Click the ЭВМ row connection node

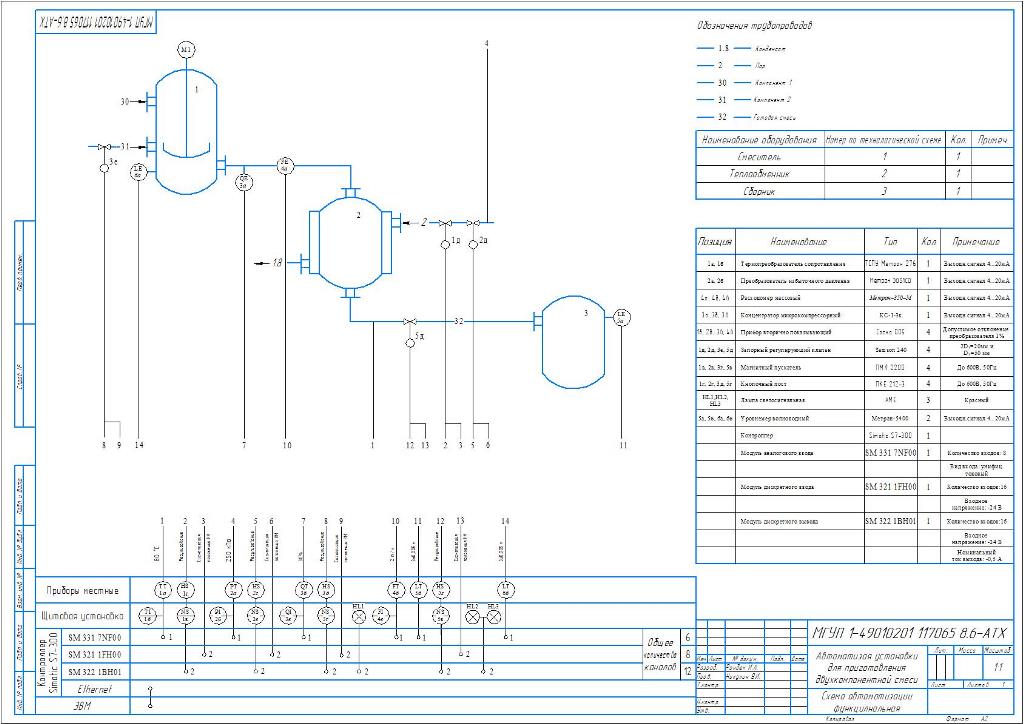150,706
